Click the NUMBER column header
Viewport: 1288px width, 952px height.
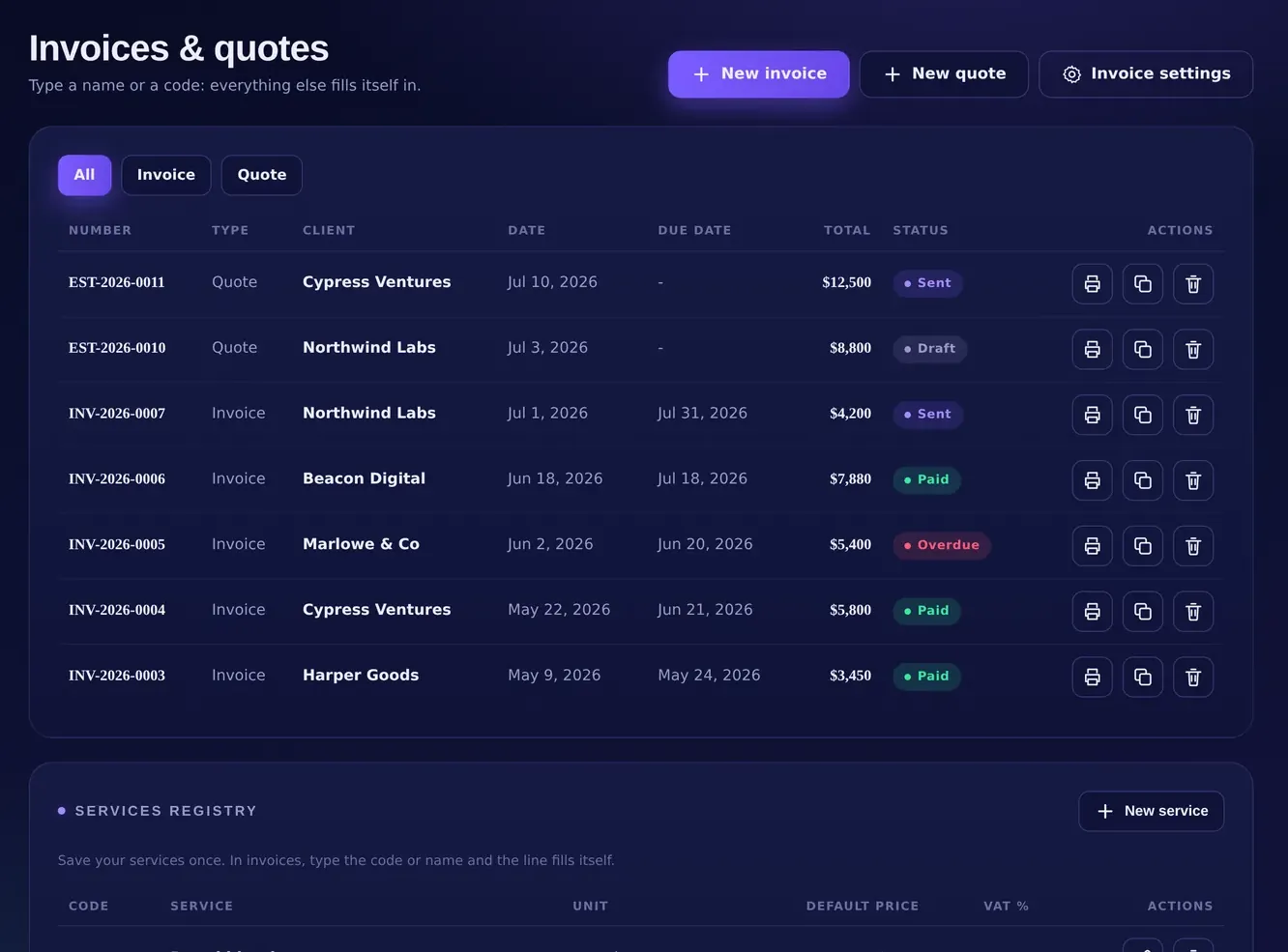point(100,230)
